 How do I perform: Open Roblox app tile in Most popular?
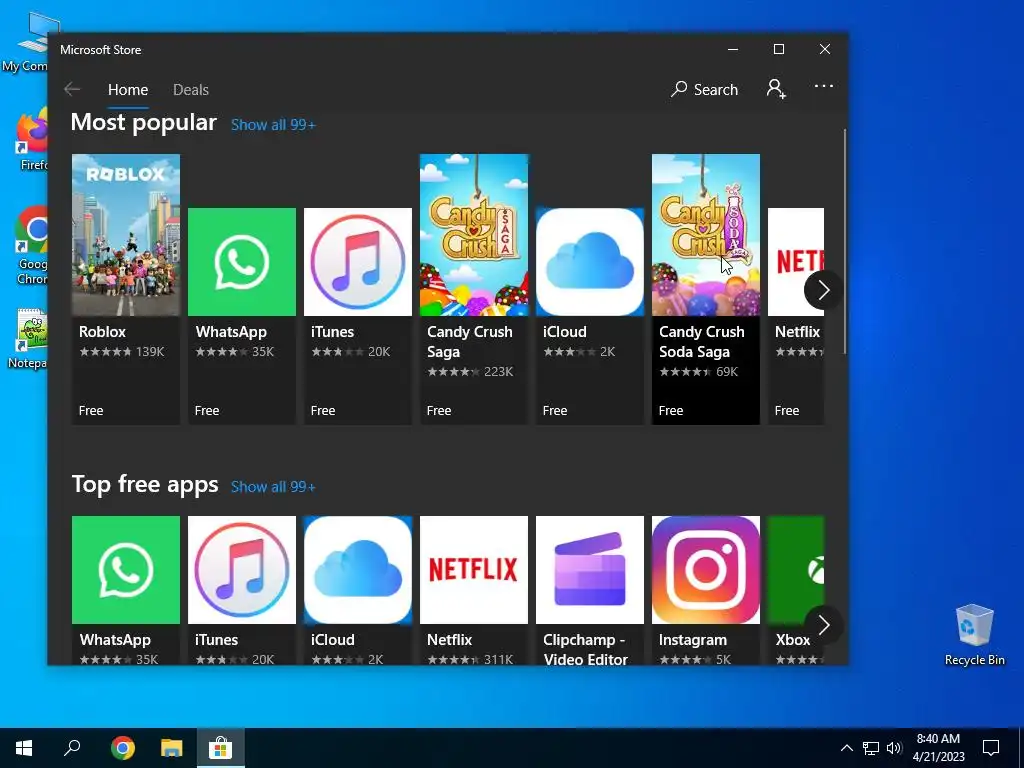coord(125,289)
